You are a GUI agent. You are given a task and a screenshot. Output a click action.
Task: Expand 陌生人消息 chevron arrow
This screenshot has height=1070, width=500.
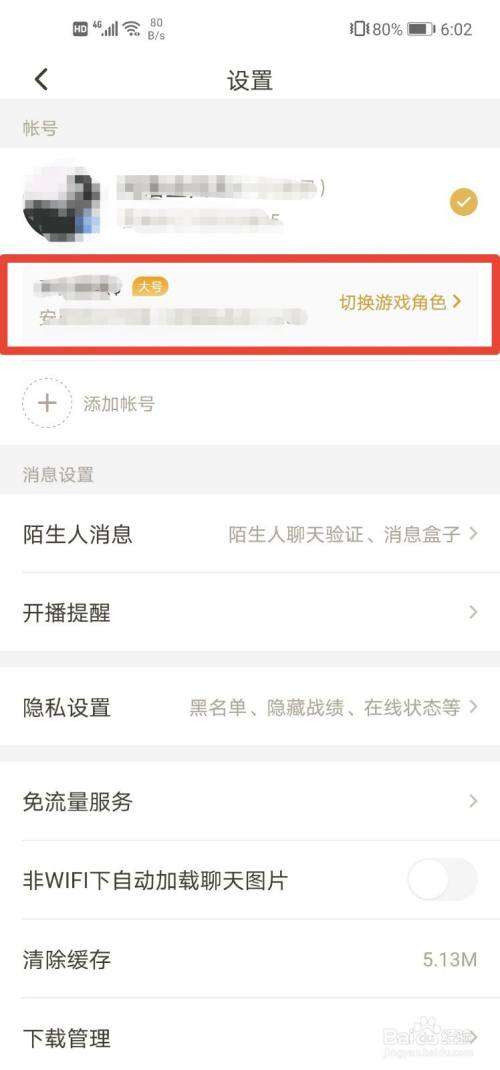click(x=473, y=534)
